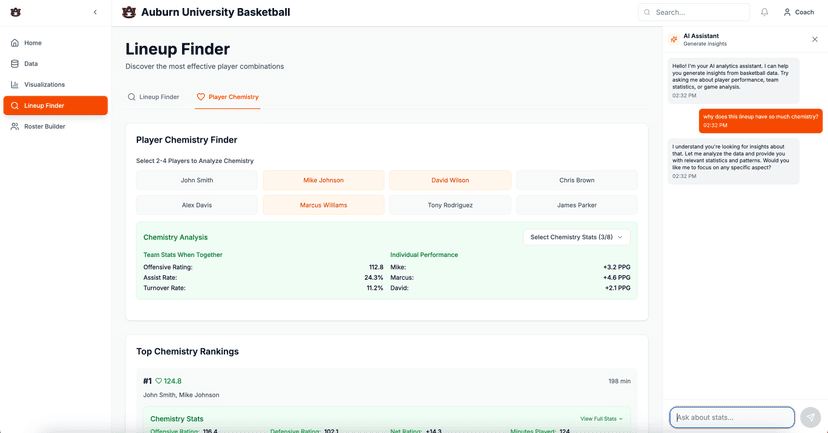Viewport: 828px width, 433px height.
Task: Click the magnifier icon in the search box
Action: tap(647, 12)
